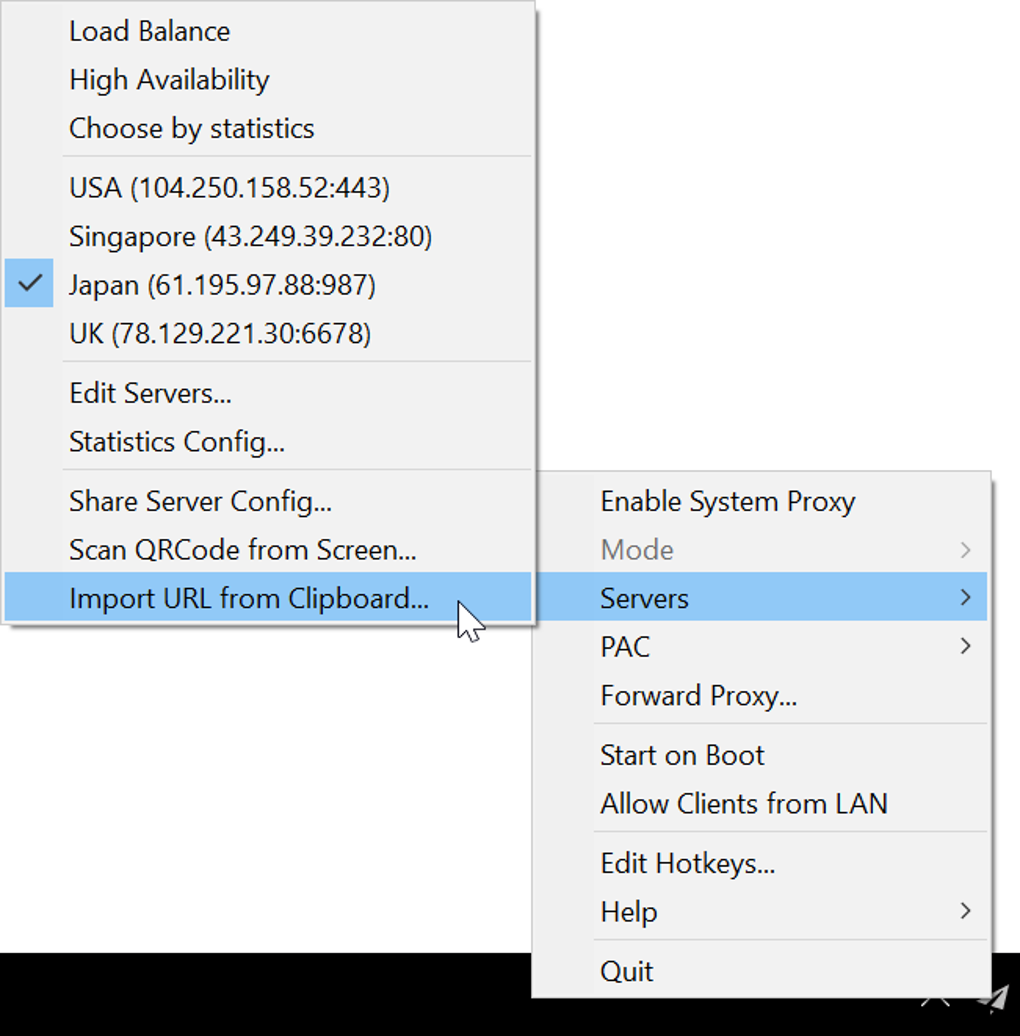1020x1036 pixels.
Task: Open Statistics Config window
Action: [x=176, y=441]
